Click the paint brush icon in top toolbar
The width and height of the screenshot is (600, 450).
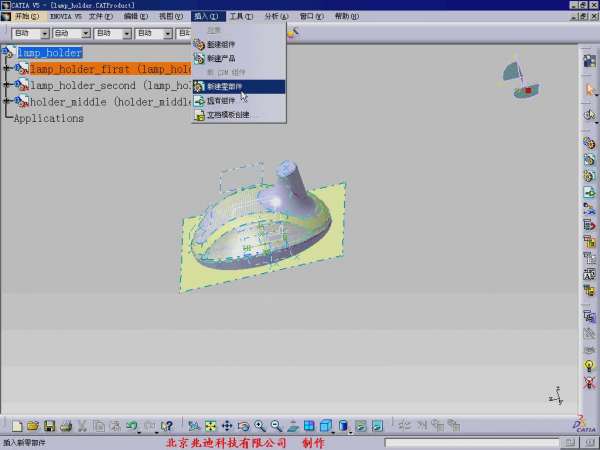(293, 33)
